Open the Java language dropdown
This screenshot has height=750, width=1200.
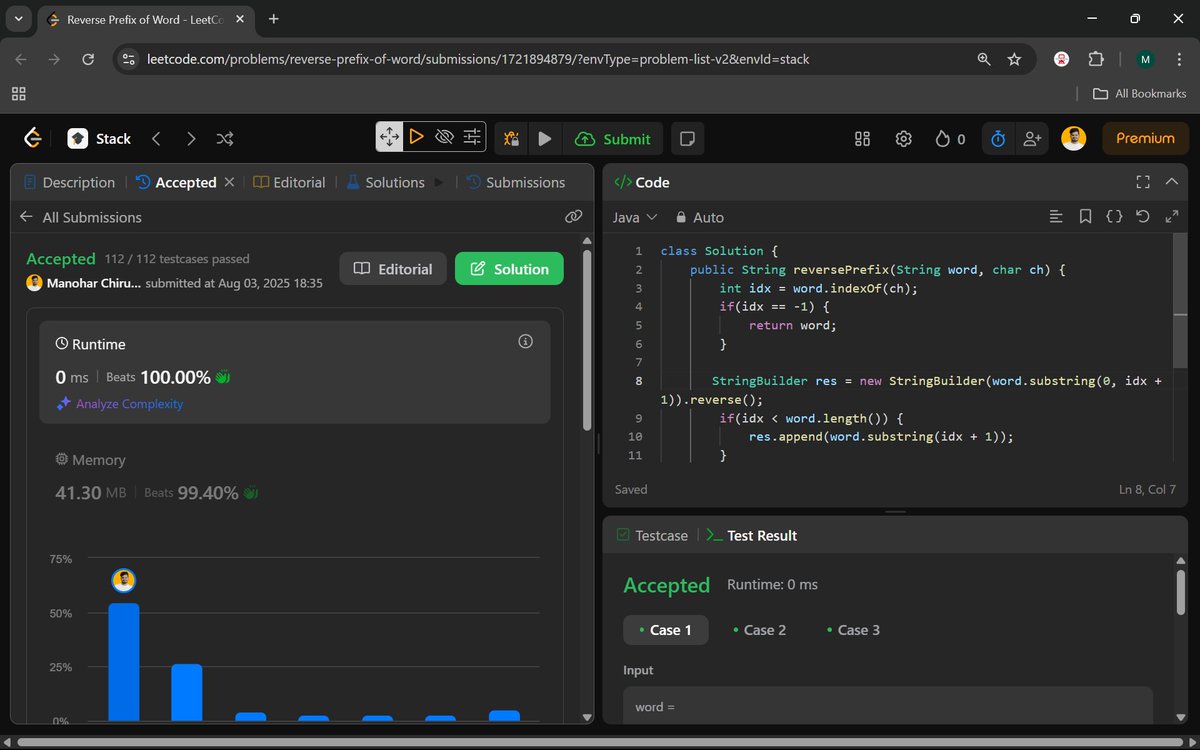pyautogui.click(x=634, y=217)
